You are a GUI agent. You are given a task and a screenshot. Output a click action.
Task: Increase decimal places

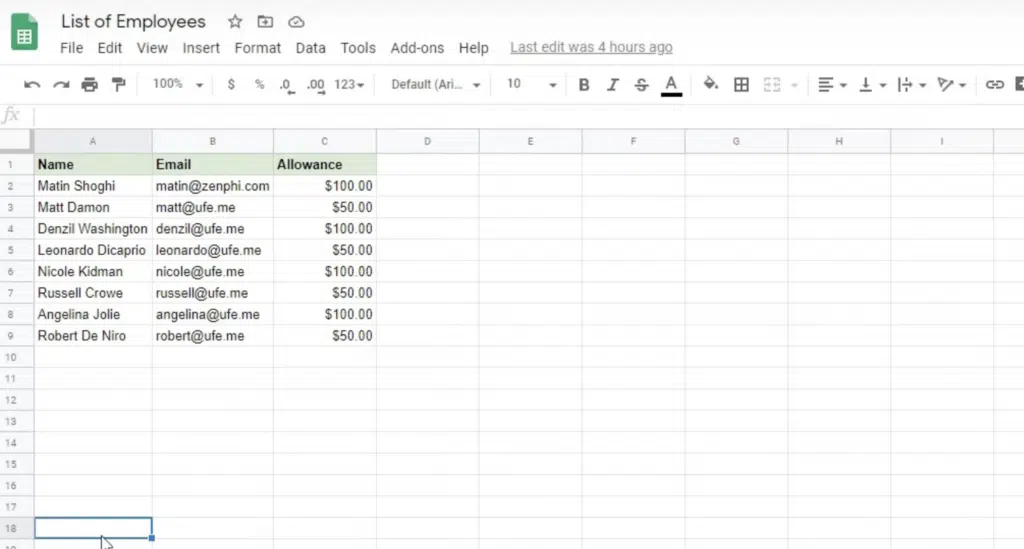(316, 85)
